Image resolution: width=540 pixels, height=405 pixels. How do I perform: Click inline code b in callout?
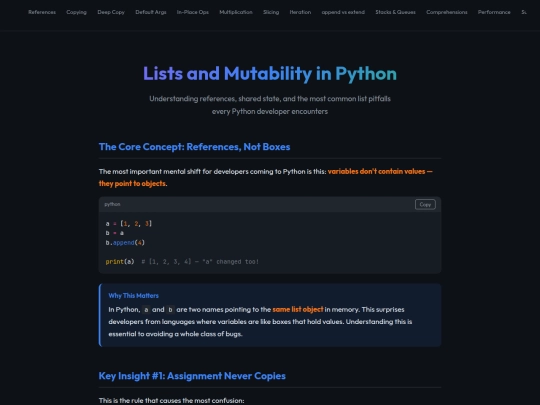pyautogui.click(x=170, y=310)
